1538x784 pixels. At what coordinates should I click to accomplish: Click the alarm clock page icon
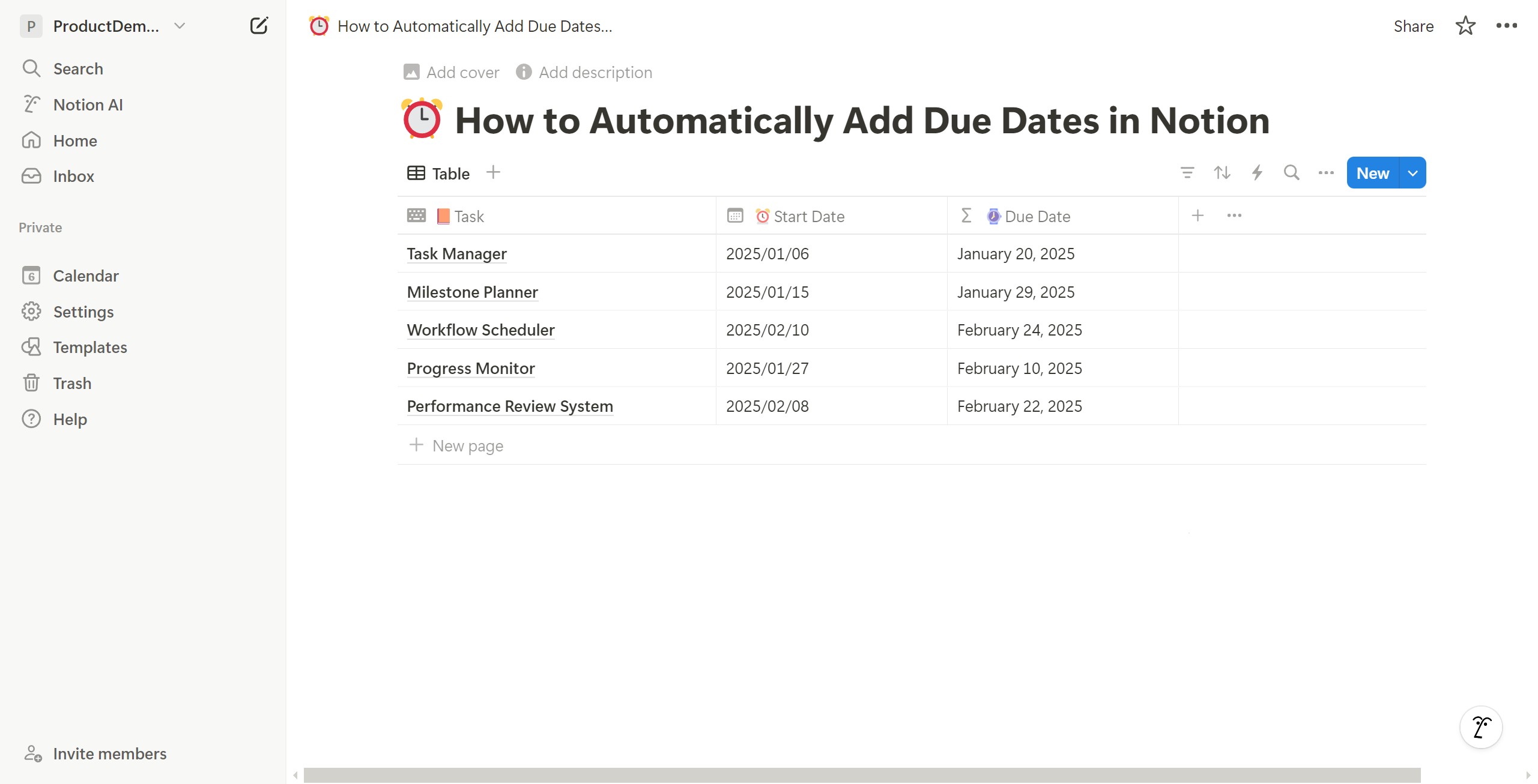point(422,119)
